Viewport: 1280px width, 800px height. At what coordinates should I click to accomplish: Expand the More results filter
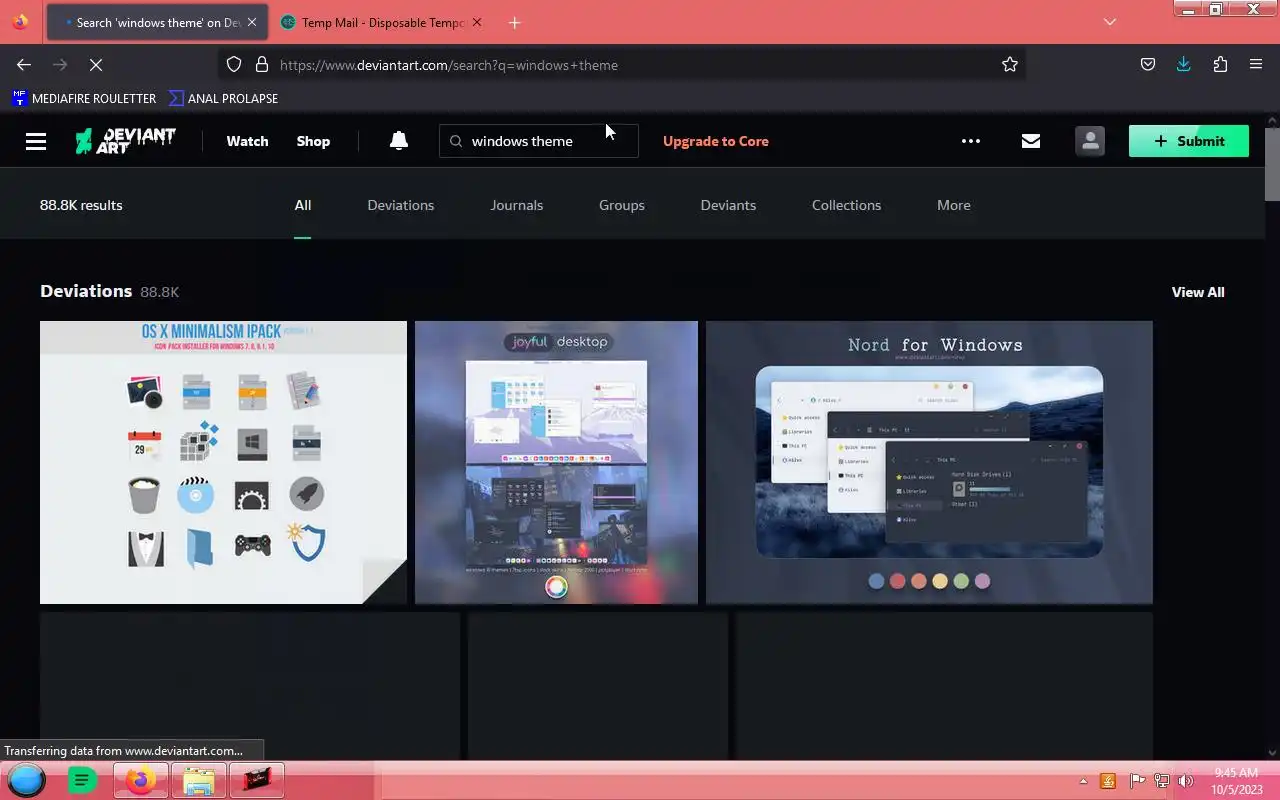point(953,205)
